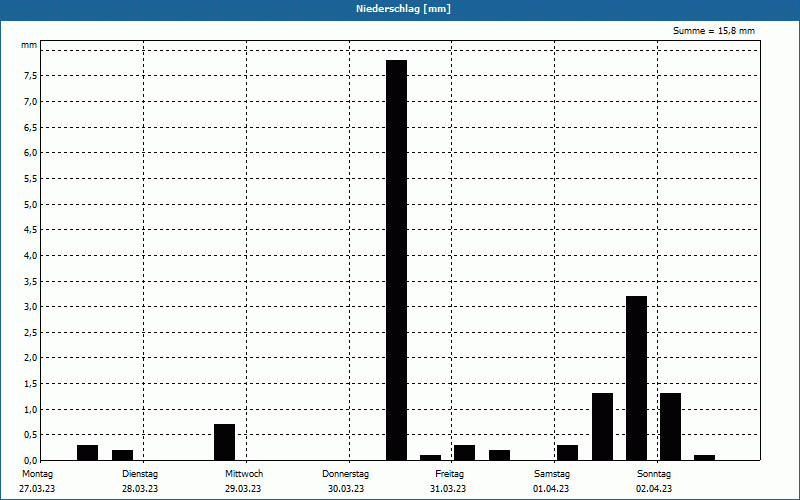Click the 2,0 y-axis tick label
The height and width of the screenshot is (500, 800).
click(30, 358)
